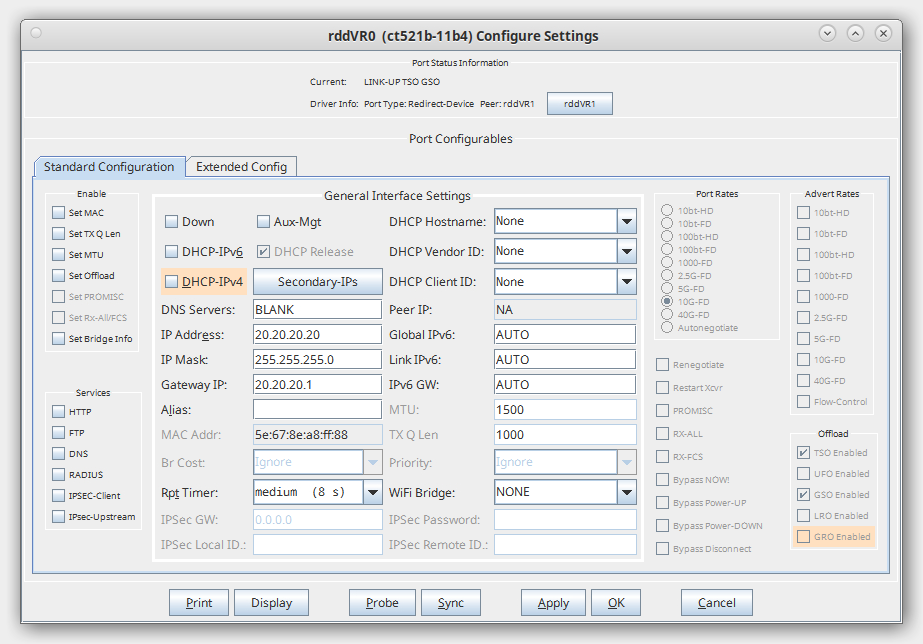Click the window menu icon in title bar
Viewport: 923px width, 644px height.
(x=37, y=33)
